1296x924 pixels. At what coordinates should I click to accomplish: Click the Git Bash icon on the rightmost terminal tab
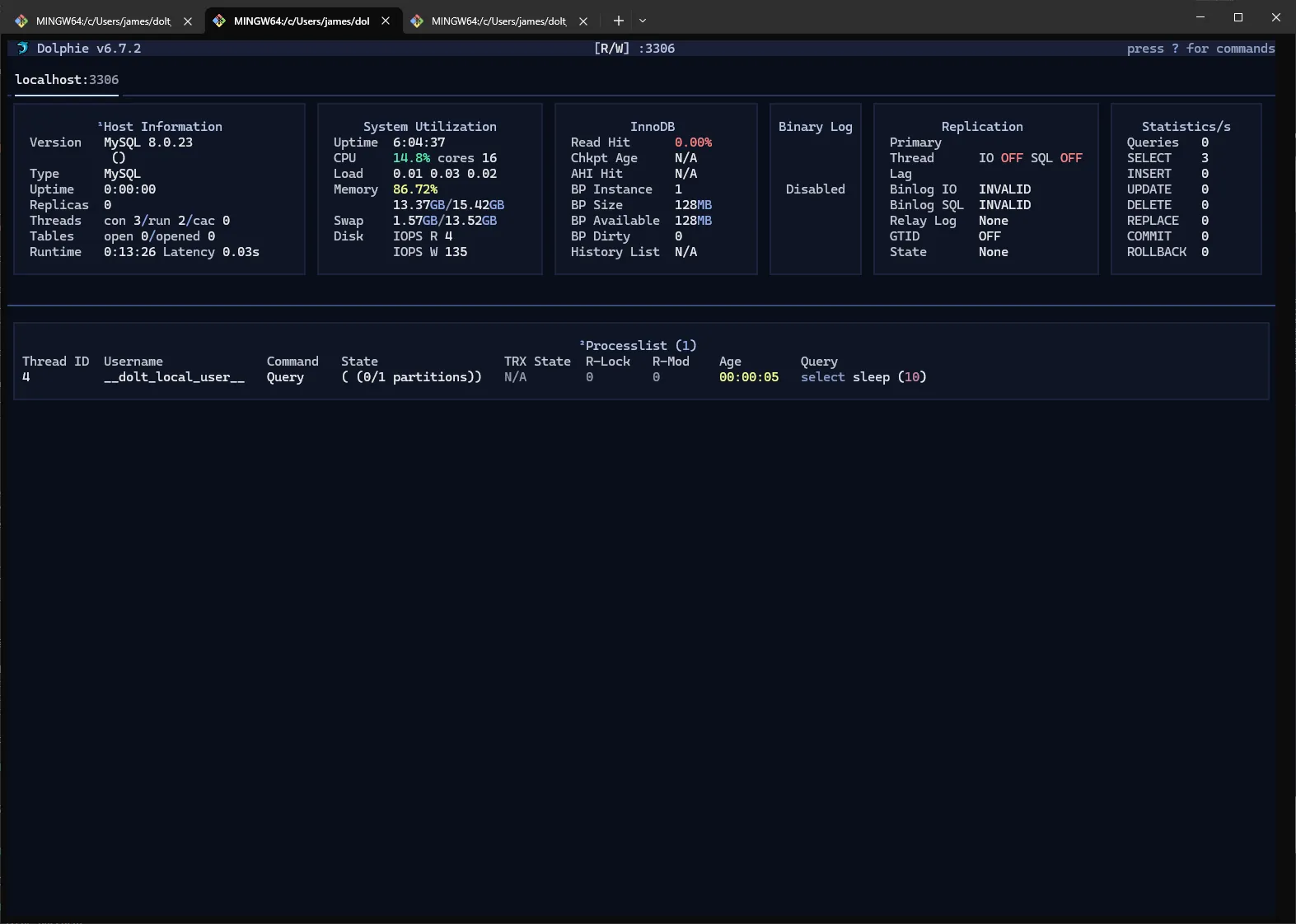(x=417, y=21)
